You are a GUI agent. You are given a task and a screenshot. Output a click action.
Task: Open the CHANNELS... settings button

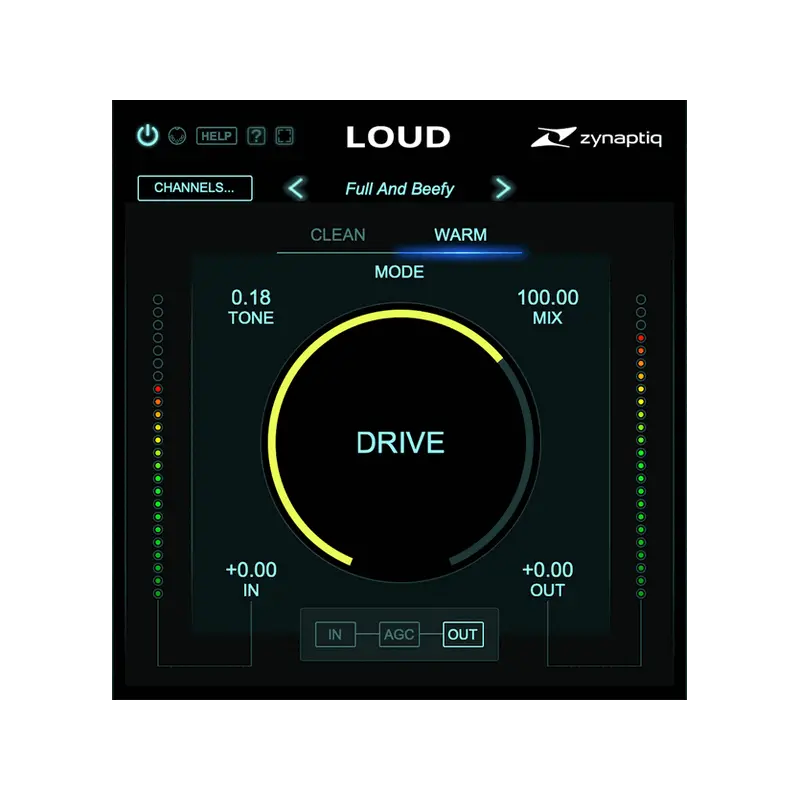tap(195, 188)
